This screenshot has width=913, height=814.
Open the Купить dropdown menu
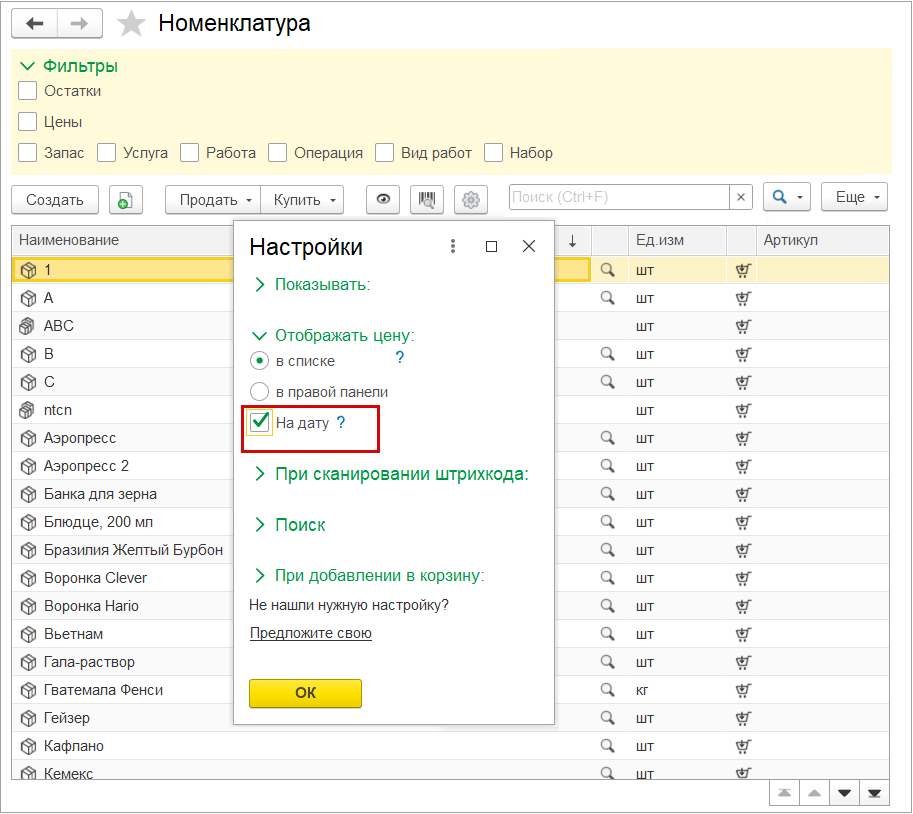(x=302, y=199)
